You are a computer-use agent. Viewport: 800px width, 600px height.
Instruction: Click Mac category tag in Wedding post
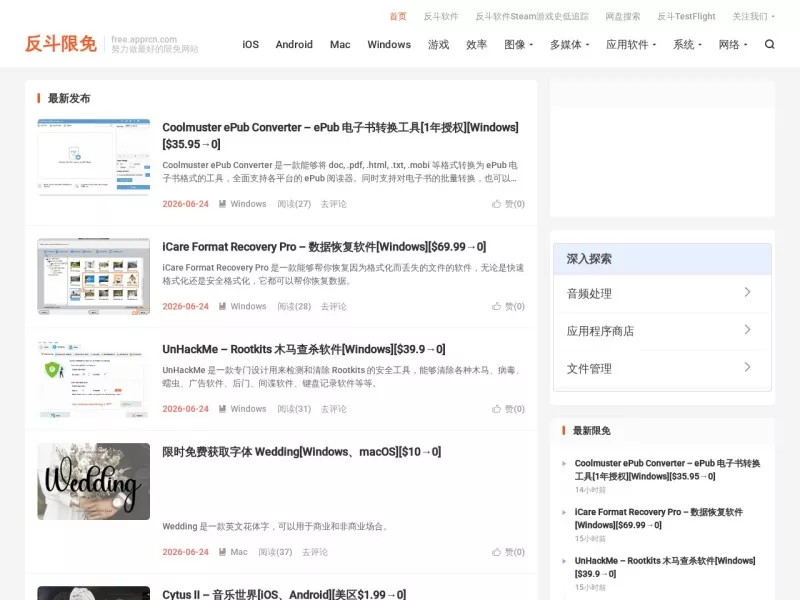coord(239,553)
